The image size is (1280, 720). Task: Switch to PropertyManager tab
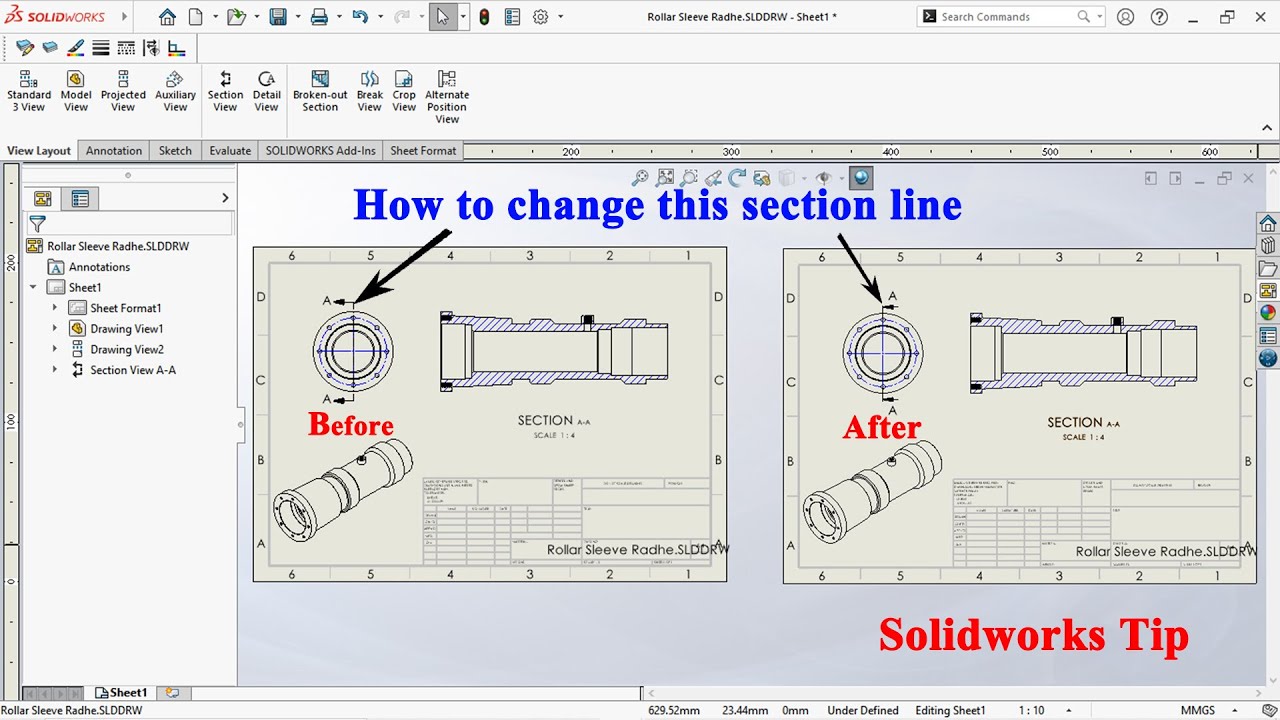[x=80, y=199]
